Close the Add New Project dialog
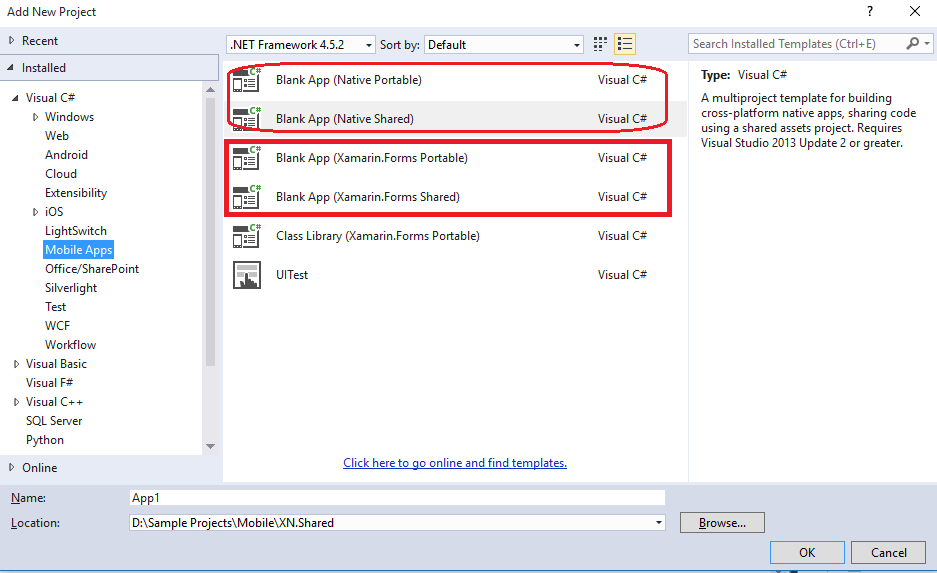Viewport: 937px width, 573px height. 915,11
